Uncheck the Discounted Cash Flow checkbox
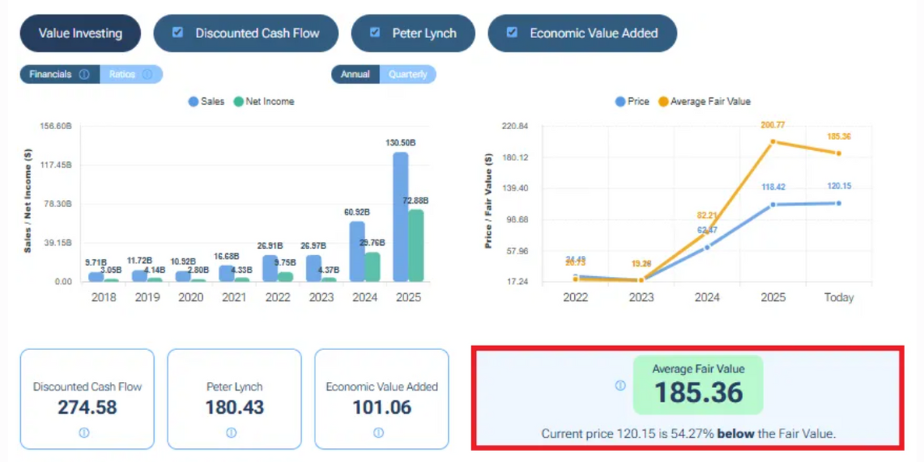924x462 pixels. [x=178, y=33]
